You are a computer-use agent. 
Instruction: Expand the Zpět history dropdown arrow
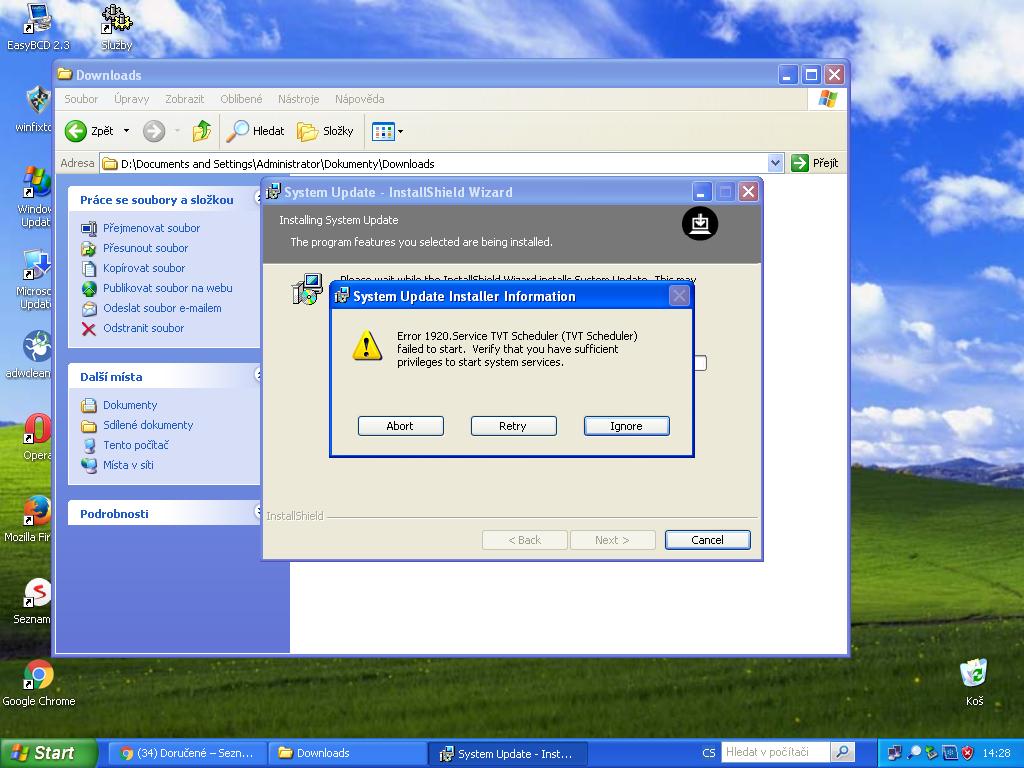[x=126, y=131]
